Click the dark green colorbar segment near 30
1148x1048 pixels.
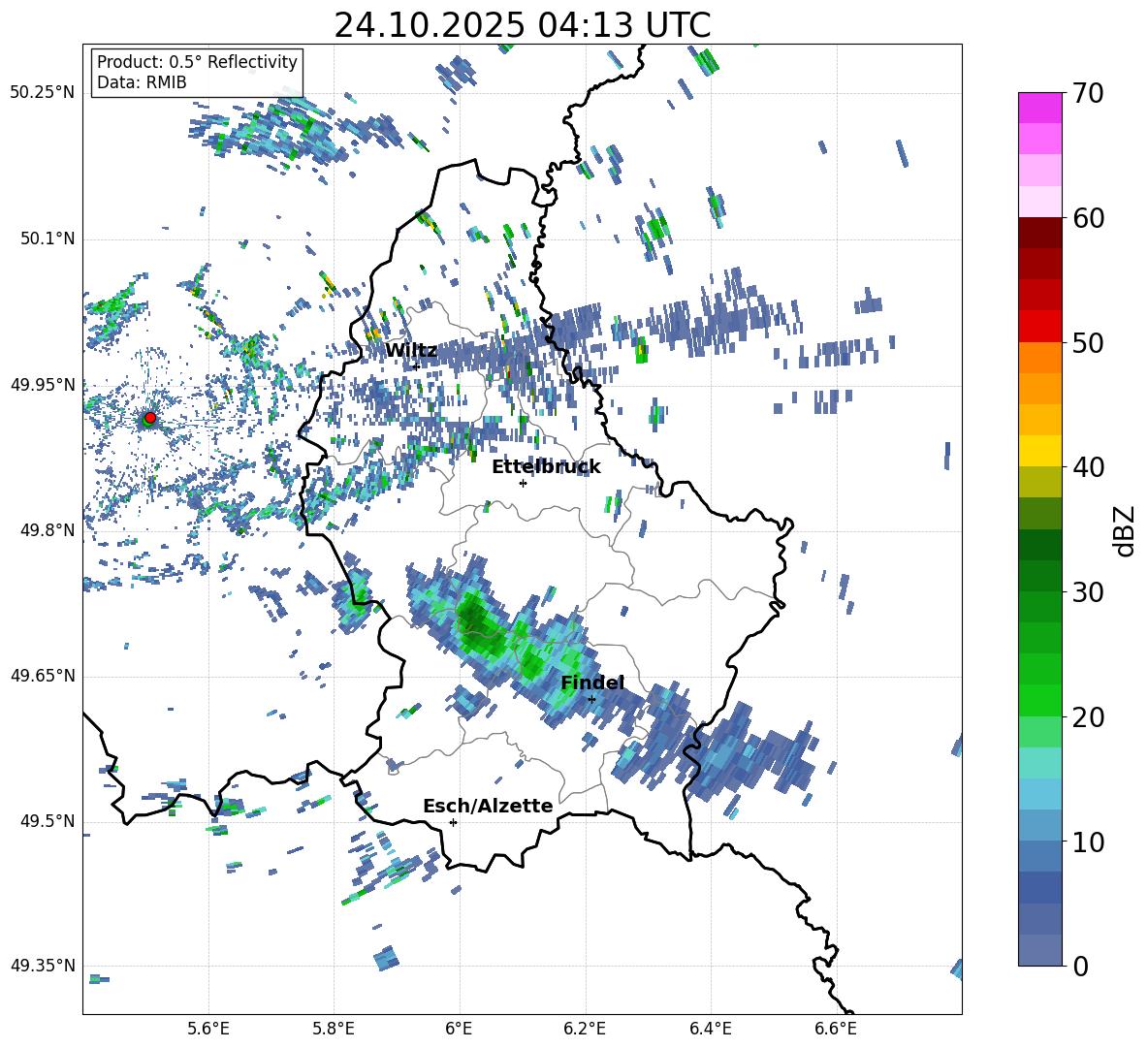[1039, 576]
